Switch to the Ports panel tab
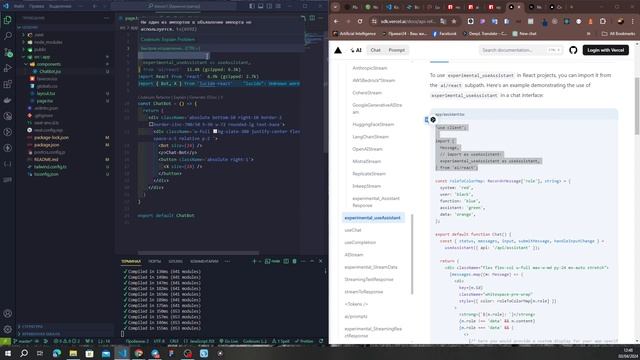This screenshot has height=360, width=640. click(x=154, y=261)
